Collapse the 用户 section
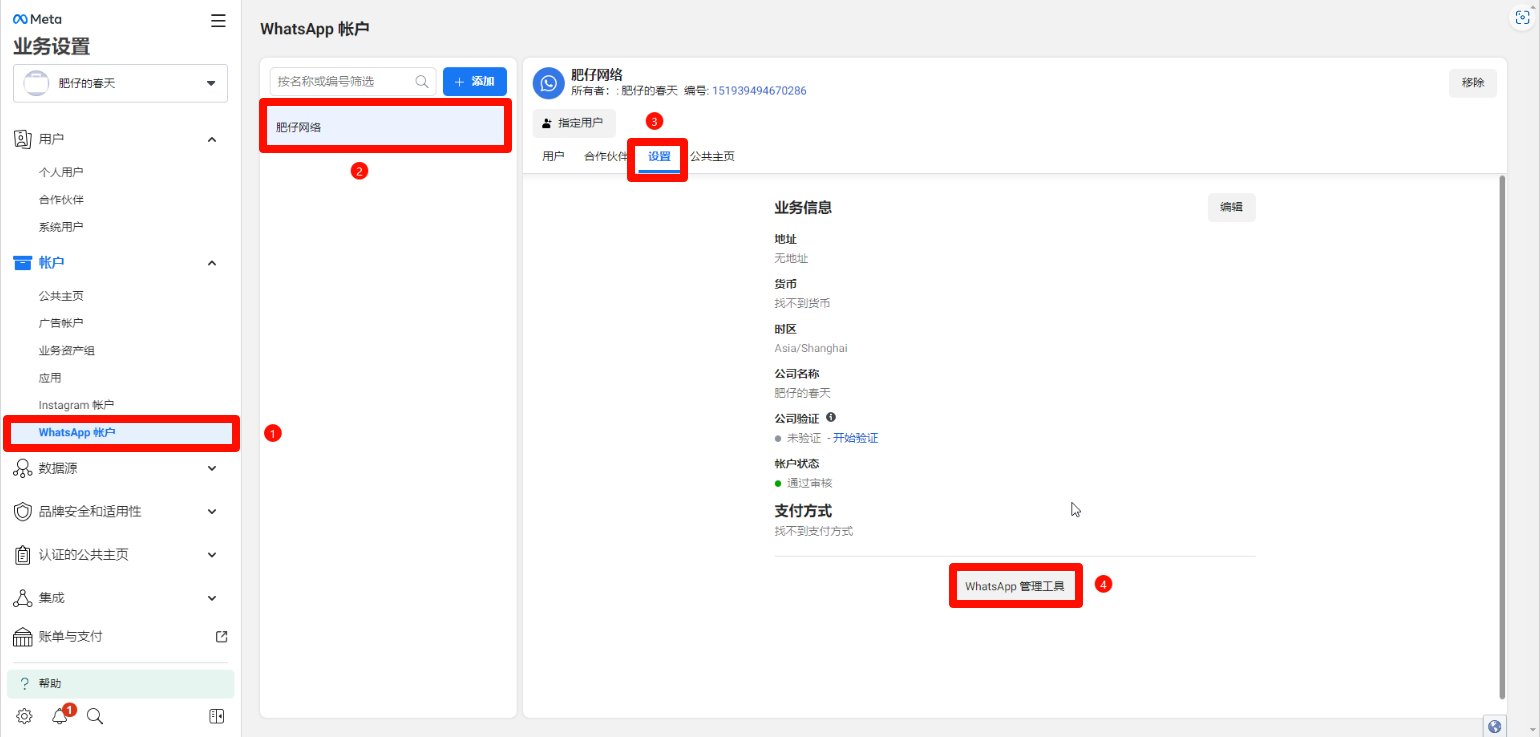 (x=211, y=139)
